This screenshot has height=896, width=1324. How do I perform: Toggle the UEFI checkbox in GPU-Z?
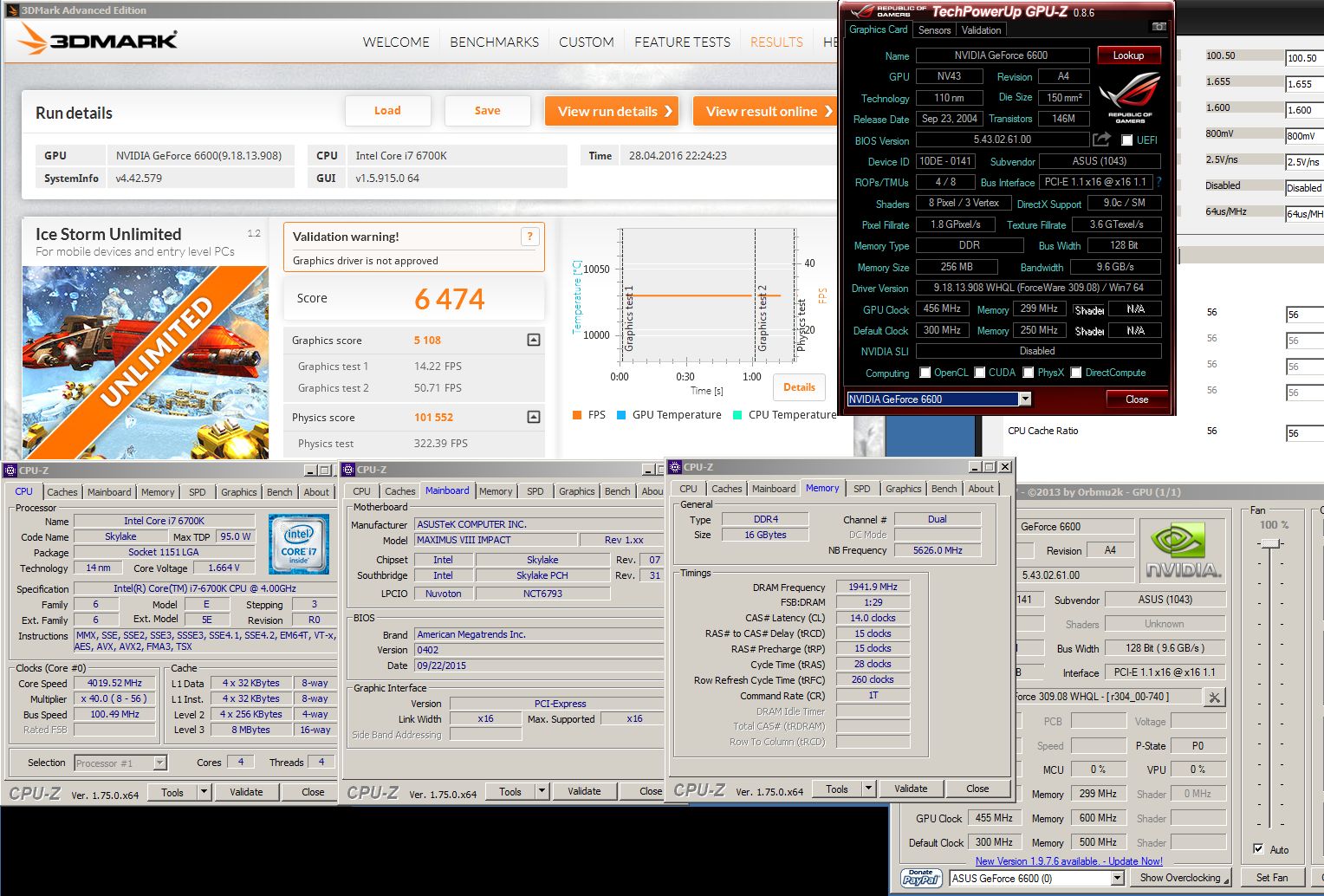tap(1127, 140)
